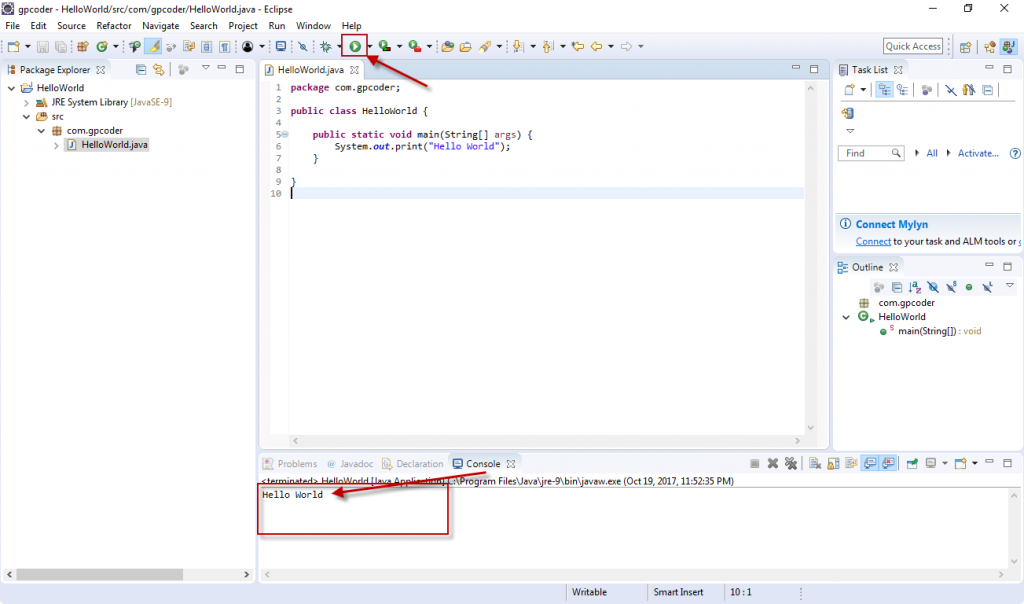Viewport: 1024px width, 604px height.
Task: Click the Save All icon in toolbar
Action: [x=61, y=46]
